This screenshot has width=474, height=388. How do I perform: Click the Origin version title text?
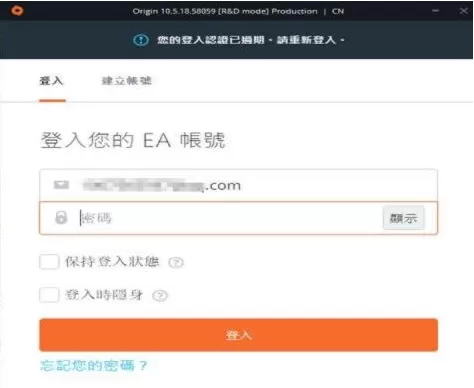click(238, 11)
